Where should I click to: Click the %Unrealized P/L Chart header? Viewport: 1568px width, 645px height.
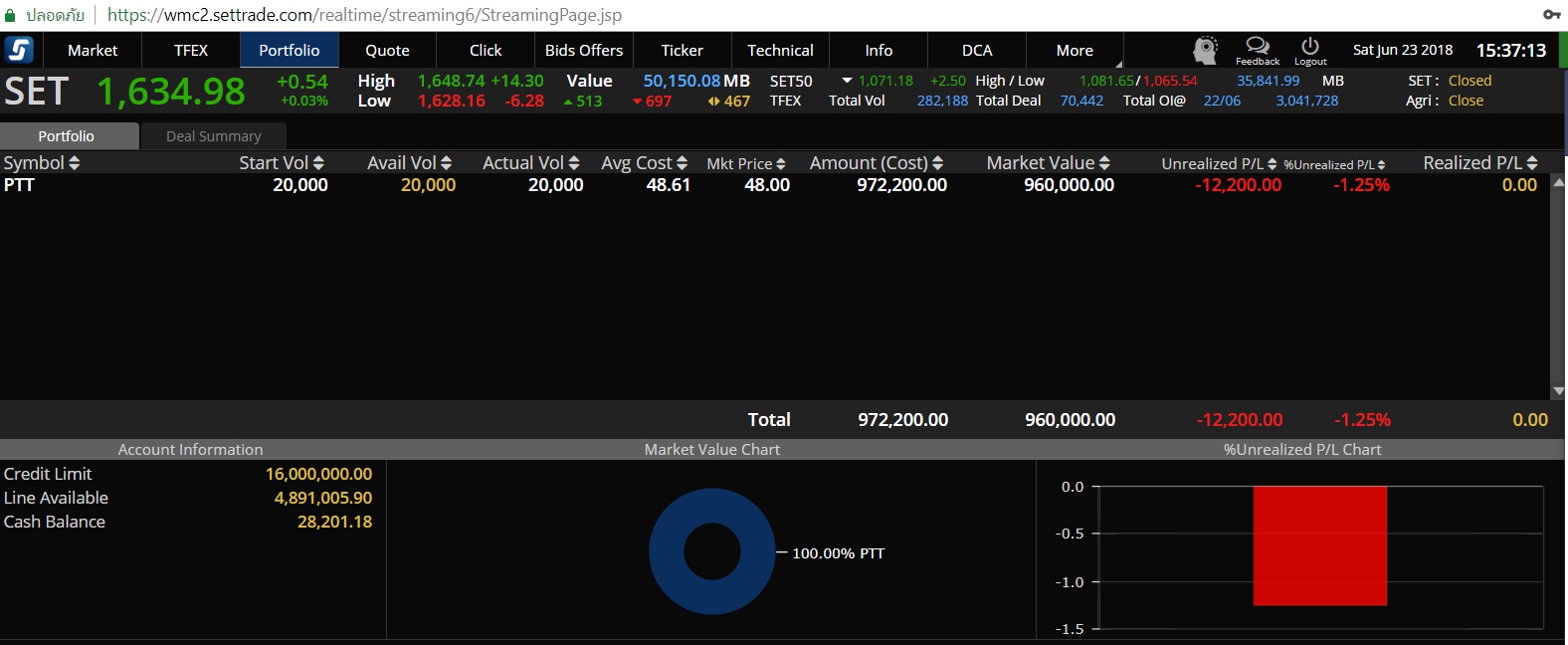pyautogui.click(x=1302, y=450)
